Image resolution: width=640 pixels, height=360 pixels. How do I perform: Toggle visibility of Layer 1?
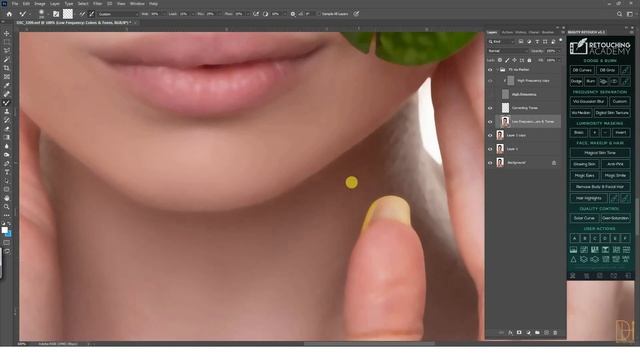tap(490, 149)
